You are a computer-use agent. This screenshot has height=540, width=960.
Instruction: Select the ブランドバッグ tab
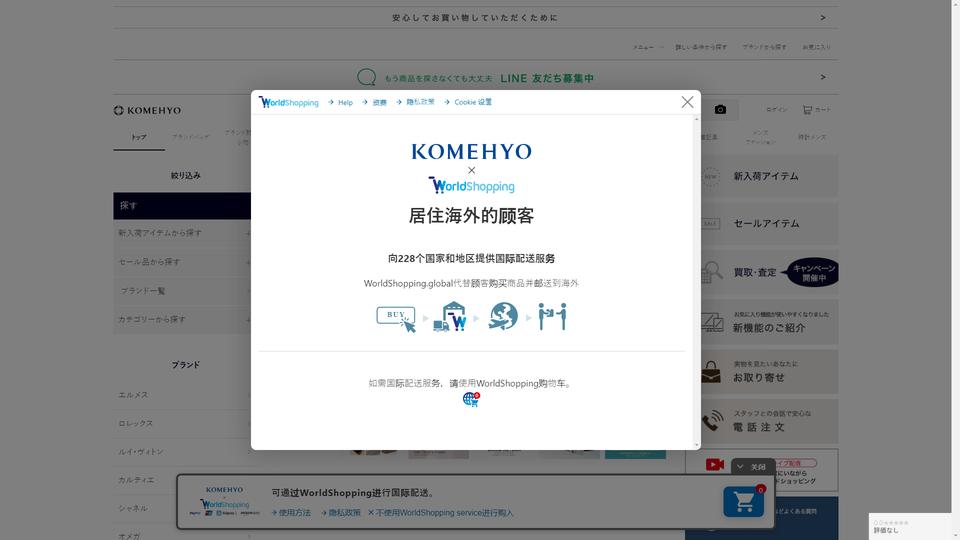point(191,137)
